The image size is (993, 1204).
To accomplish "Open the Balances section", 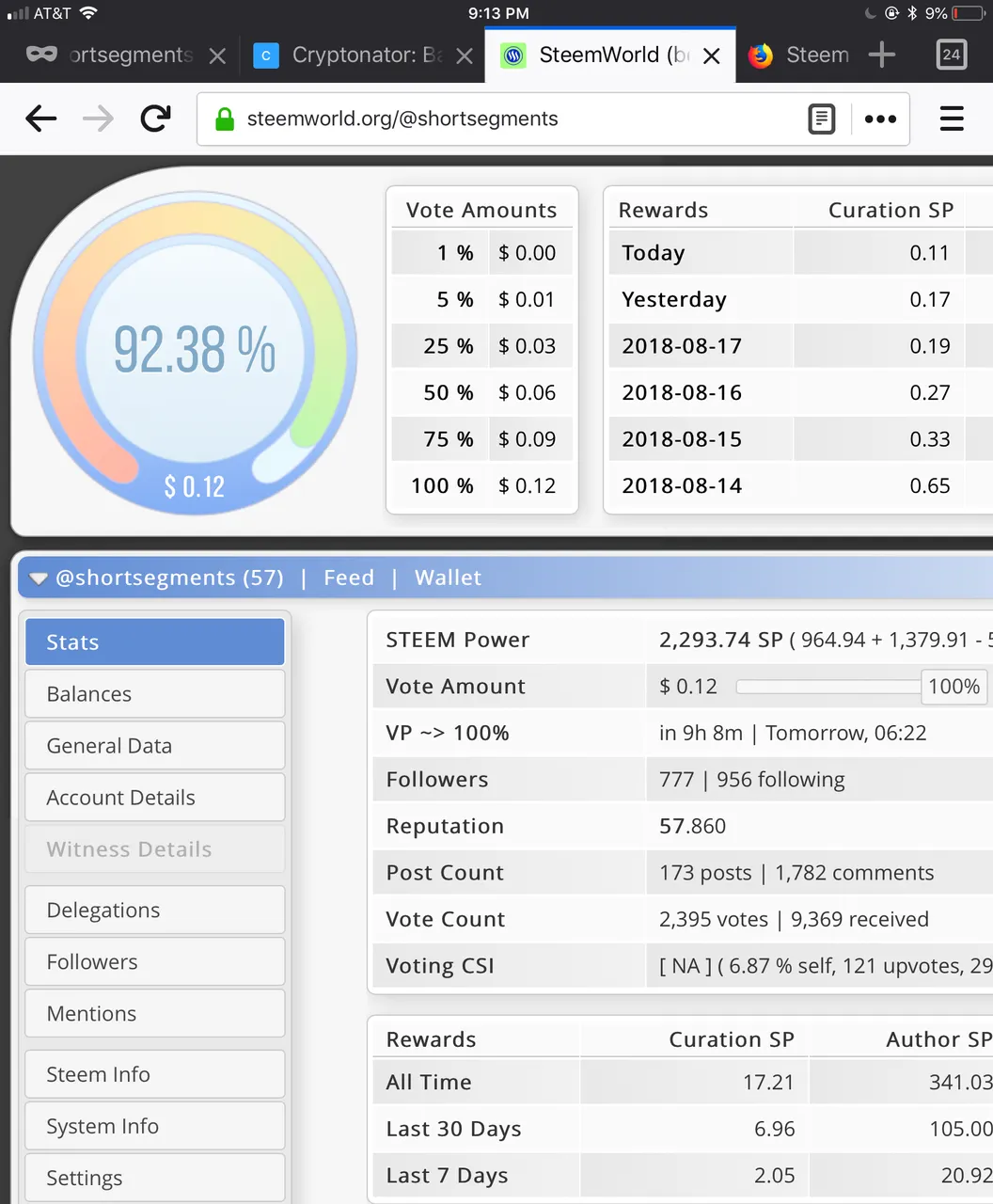I will pyautogui.click(x=155, y=693).
